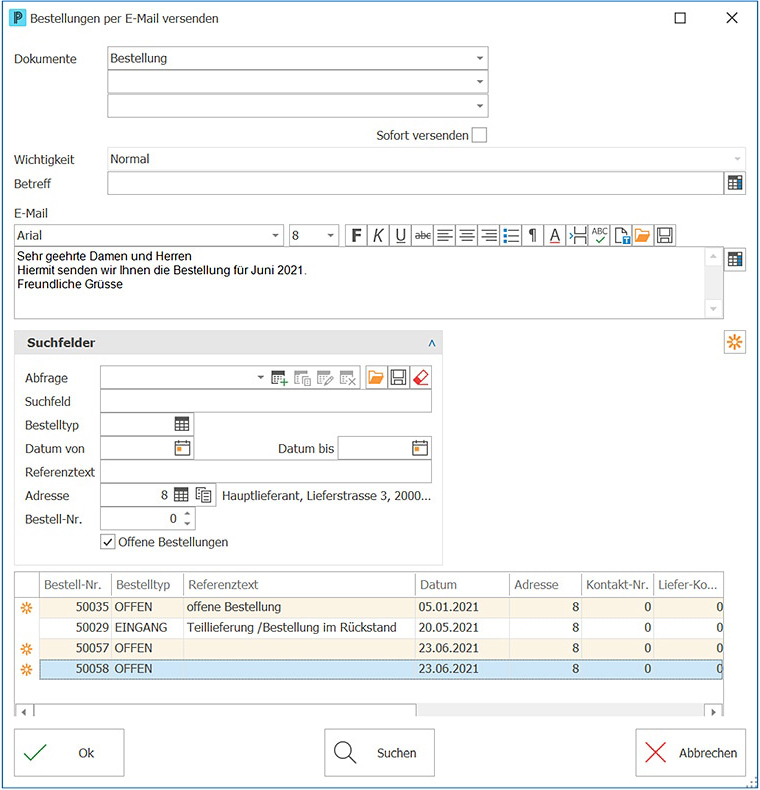Click into the Suchfeld input field

[266, 401]
